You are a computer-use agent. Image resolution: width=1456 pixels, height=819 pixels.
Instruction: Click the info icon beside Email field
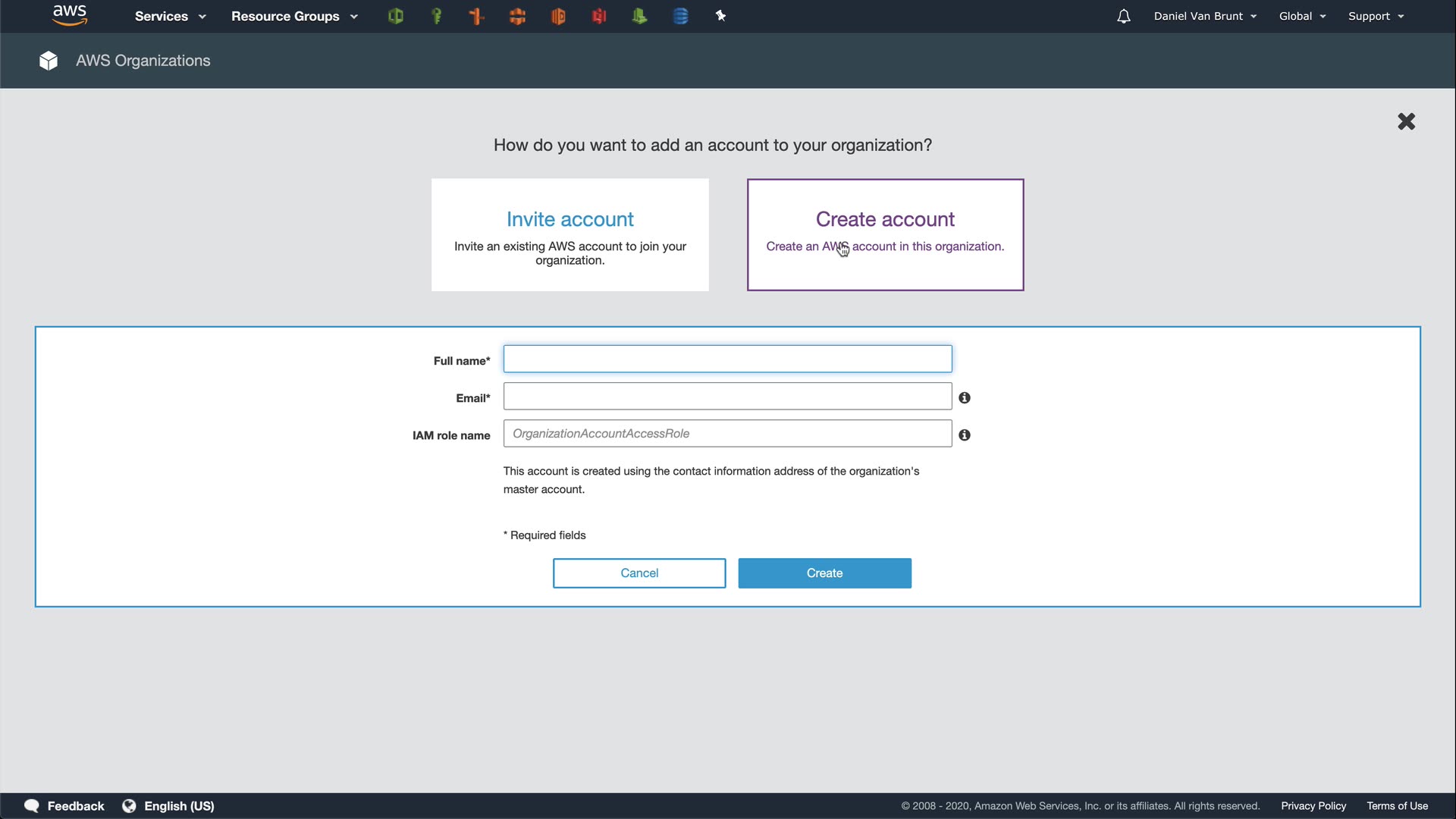(x=965, y=397)
